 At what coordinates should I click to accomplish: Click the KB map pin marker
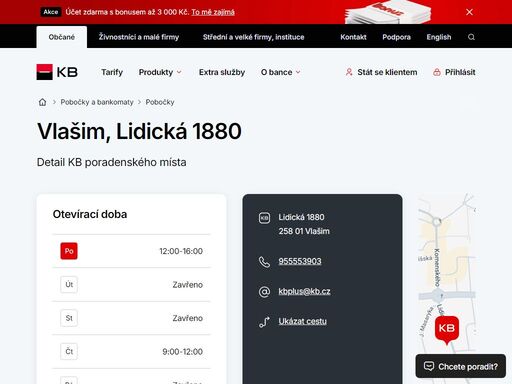[447, 330]
